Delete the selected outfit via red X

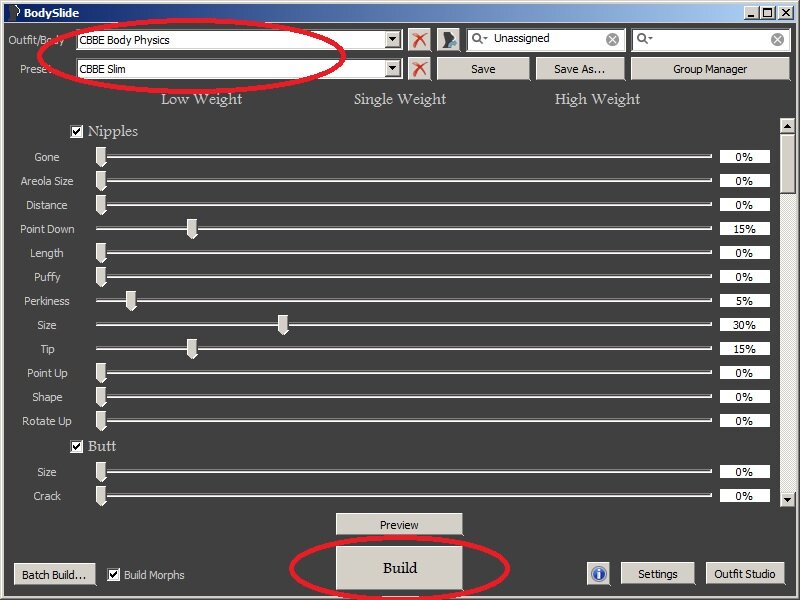pos(419,40)
